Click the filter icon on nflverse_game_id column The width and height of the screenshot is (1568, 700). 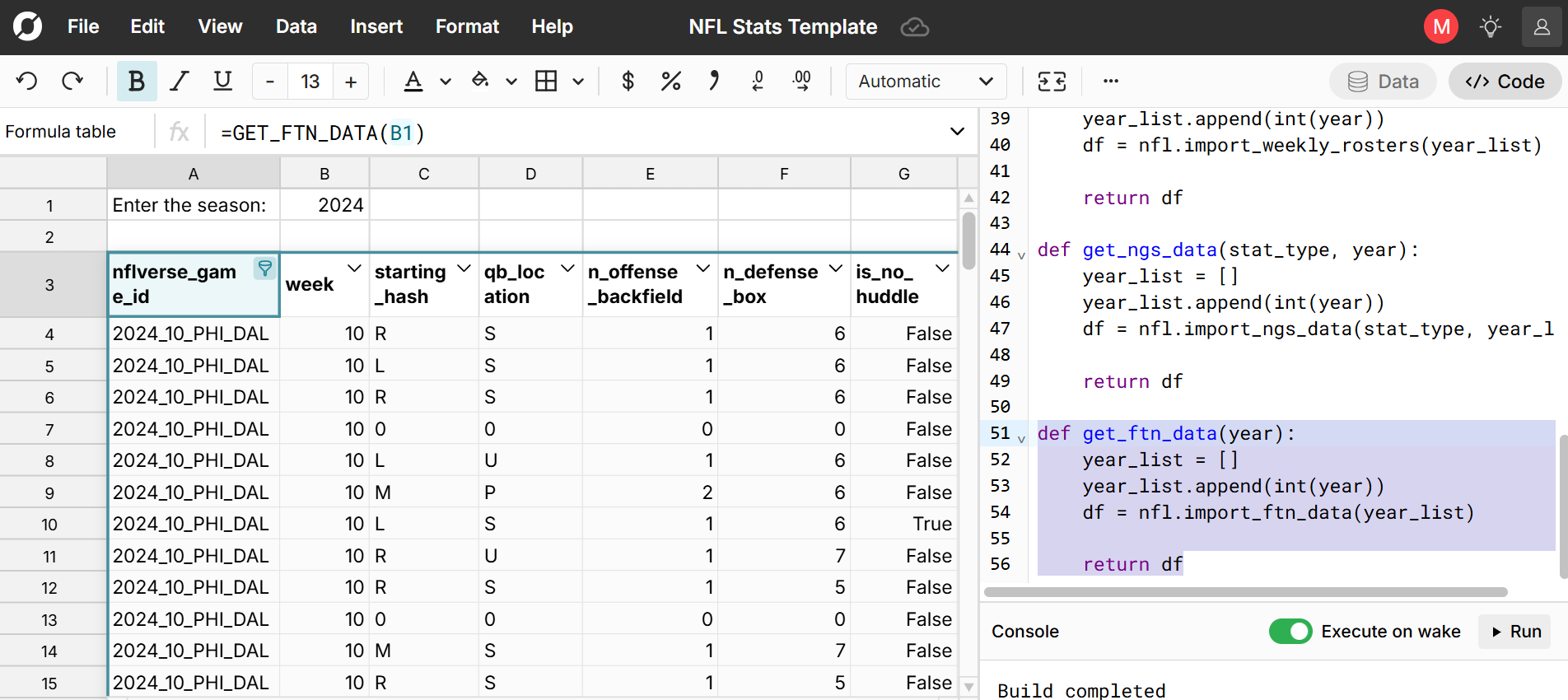click(264, 268)
